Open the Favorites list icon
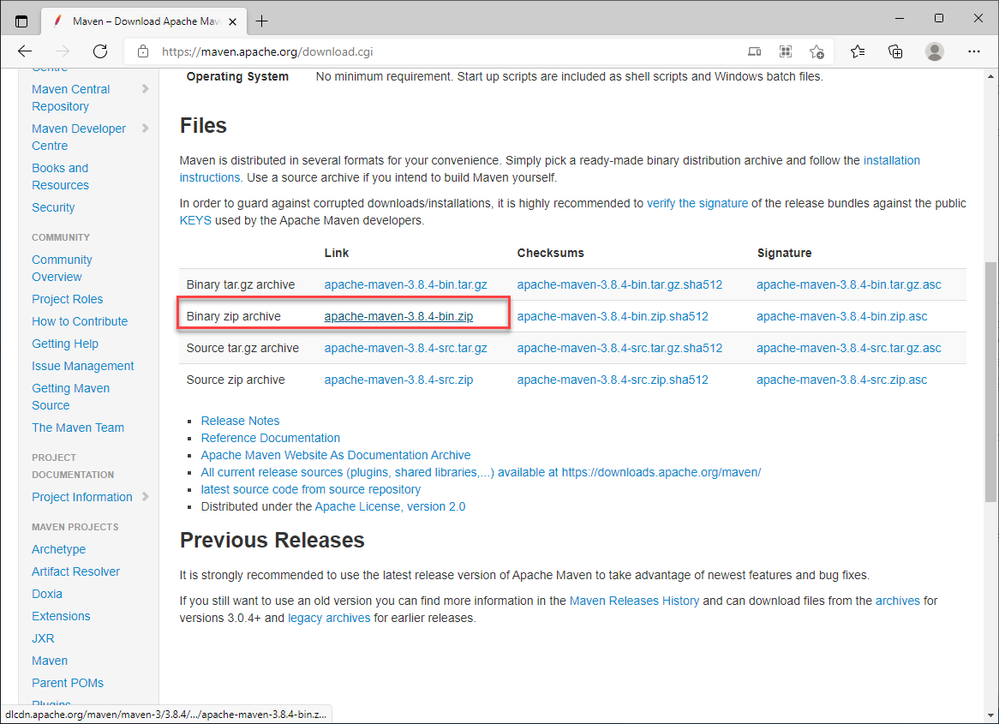Image resolution: width=999 pixels, height=724 pixels. point(858,52)
